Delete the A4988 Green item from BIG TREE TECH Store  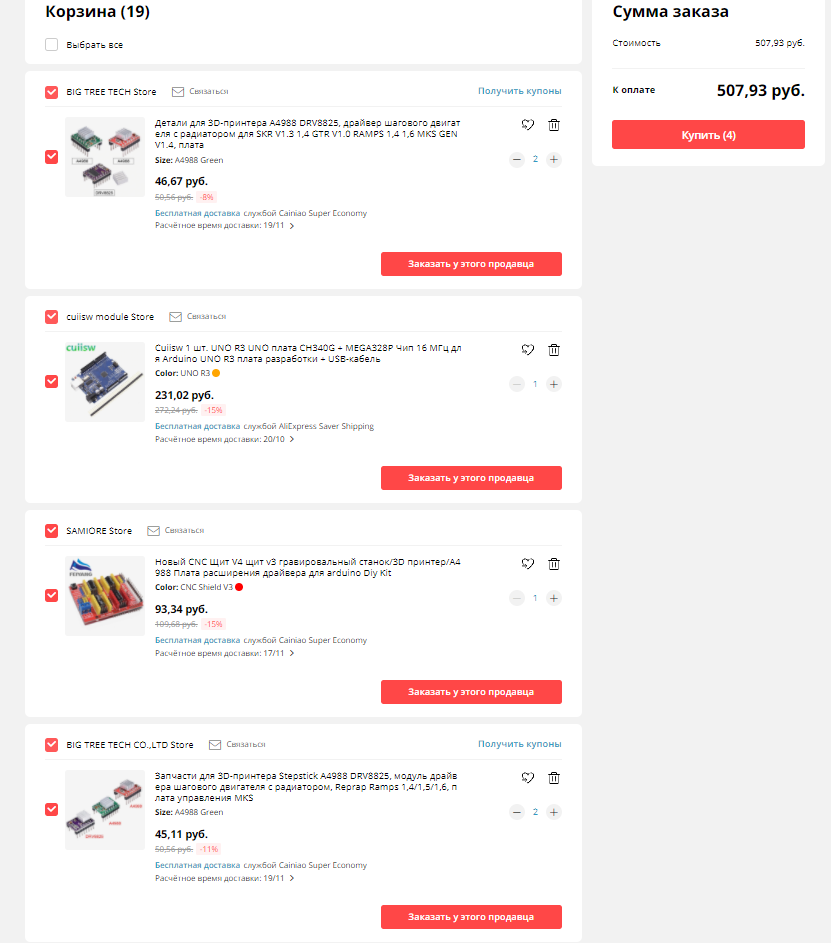554,125
